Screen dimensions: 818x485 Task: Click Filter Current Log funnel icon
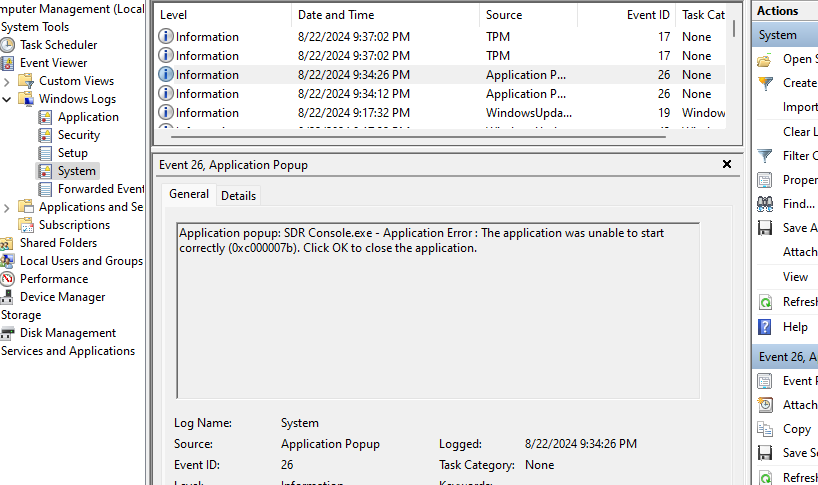pyautogui.click(x=765, y=156)
